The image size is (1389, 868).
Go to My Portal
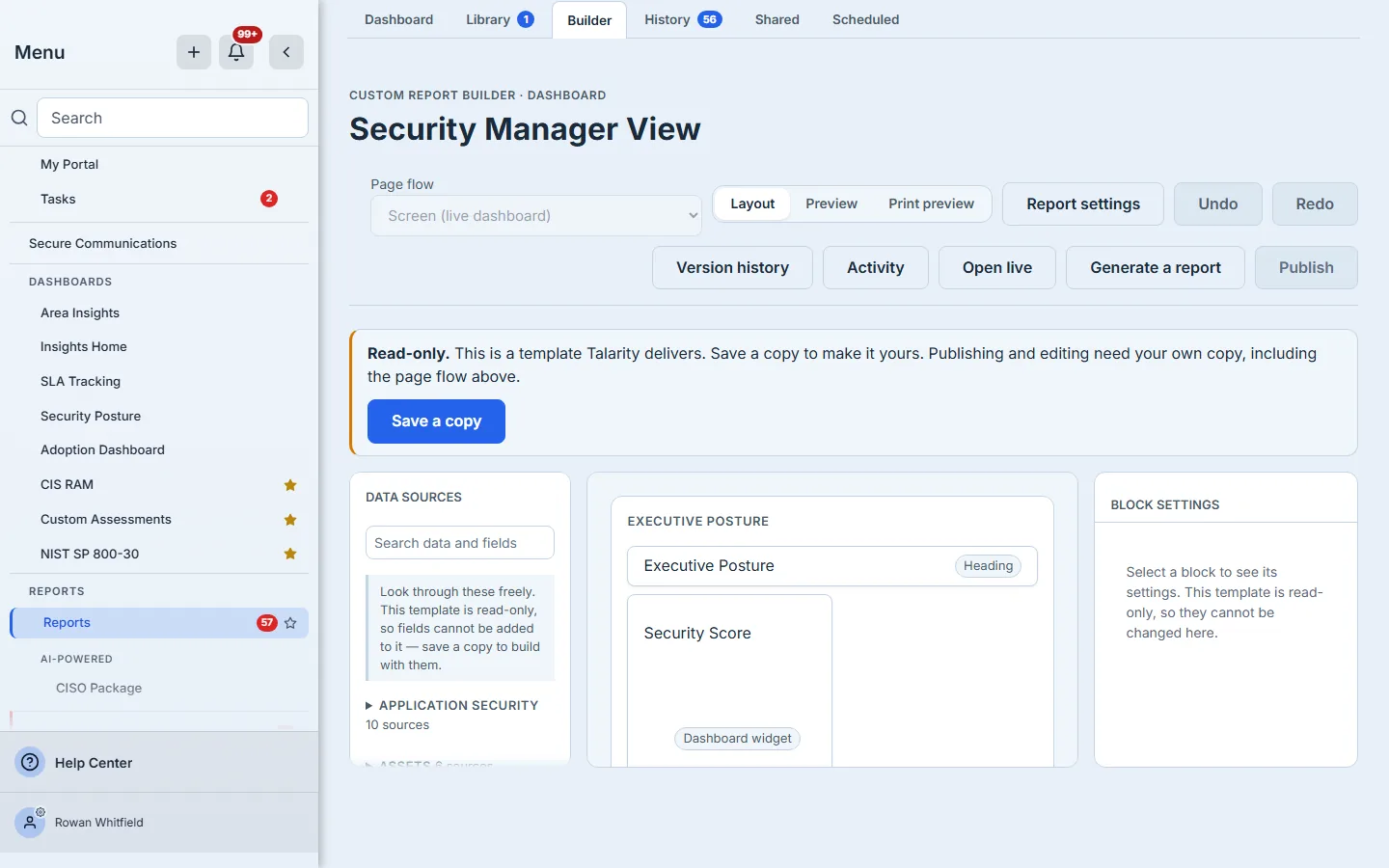(159, 164)
